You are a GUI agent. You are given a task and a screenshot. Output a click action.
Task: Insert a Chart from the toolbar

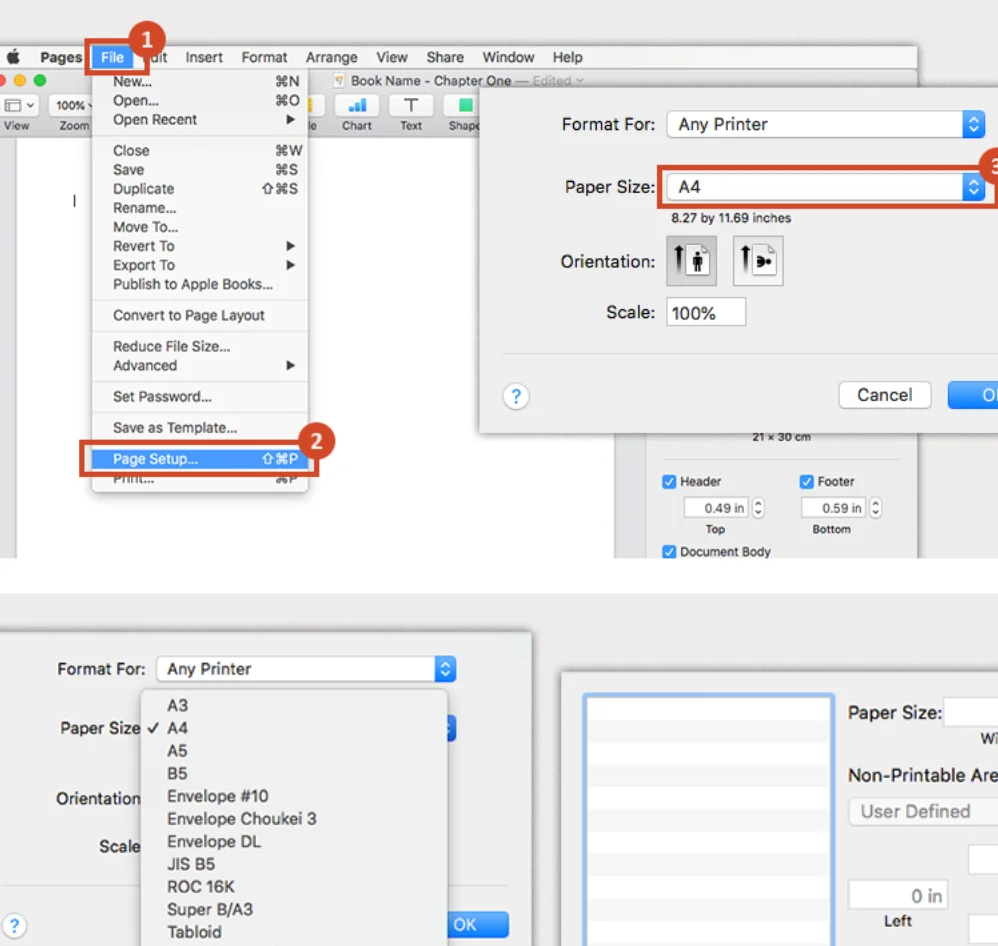tap(356, 107)
